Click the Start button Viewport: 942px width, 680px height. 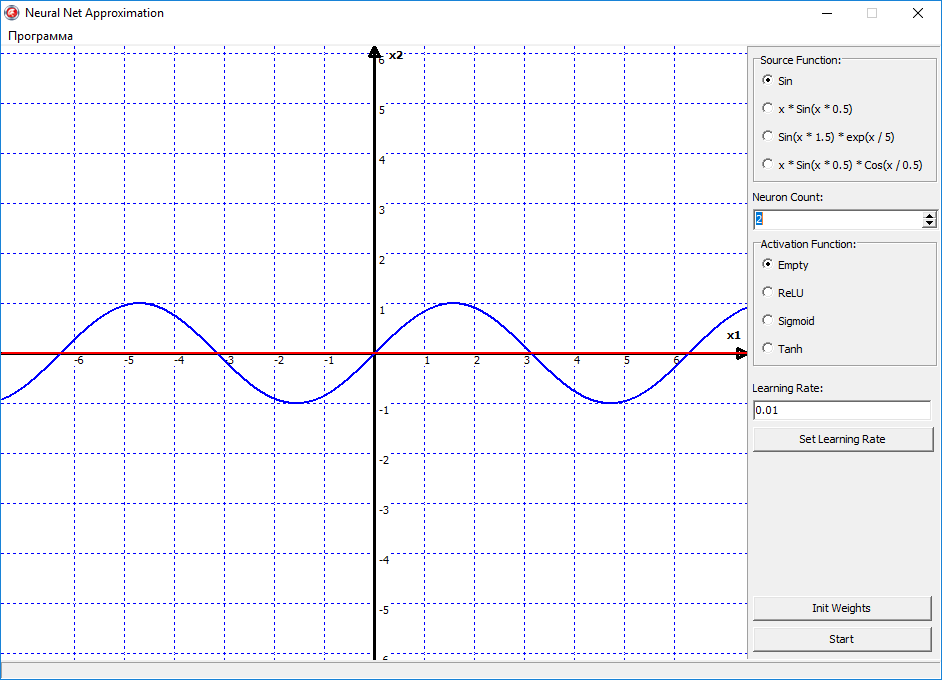pos(842,639)
